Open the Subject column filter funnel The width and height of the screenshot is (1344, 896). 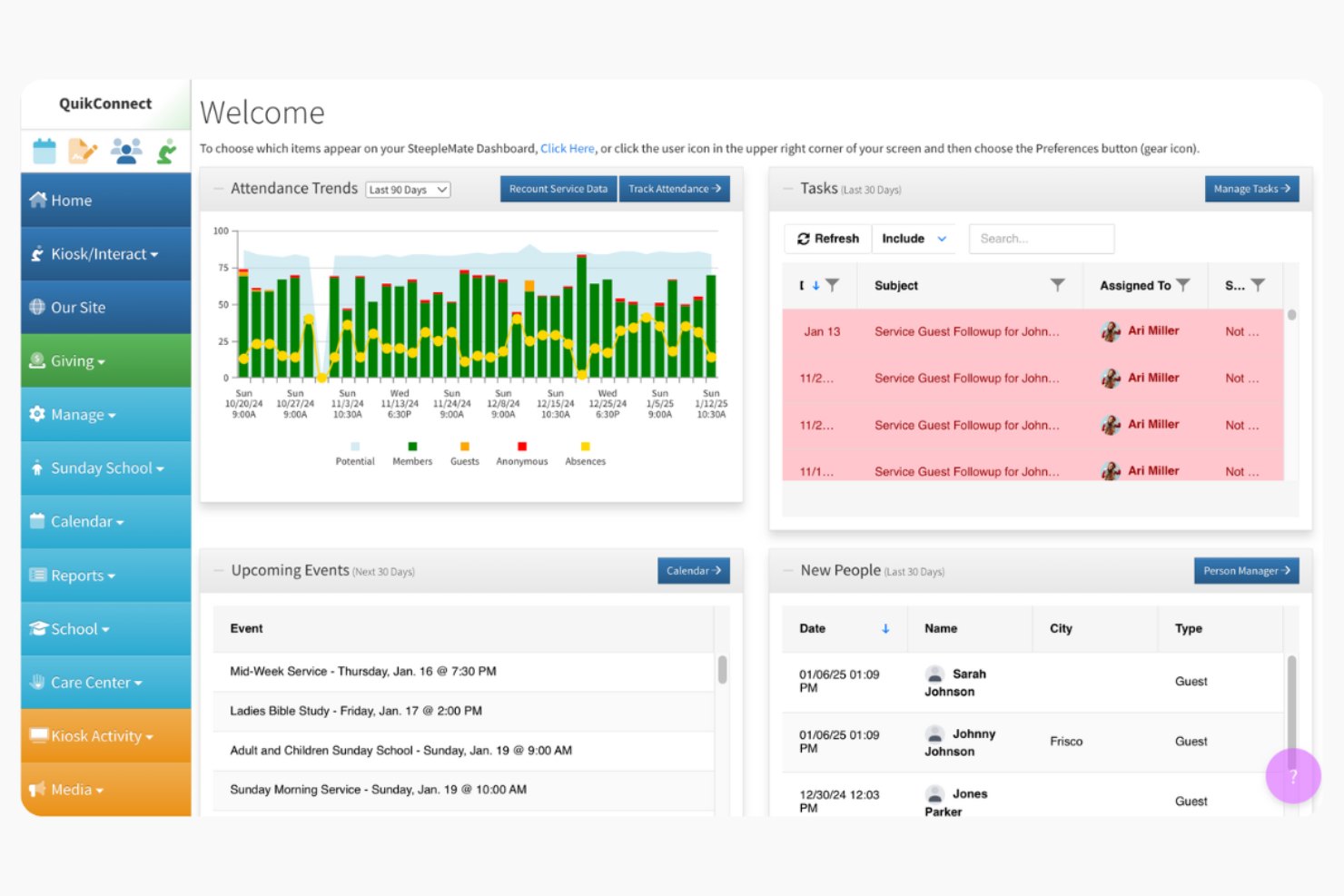coord(1058,285)
